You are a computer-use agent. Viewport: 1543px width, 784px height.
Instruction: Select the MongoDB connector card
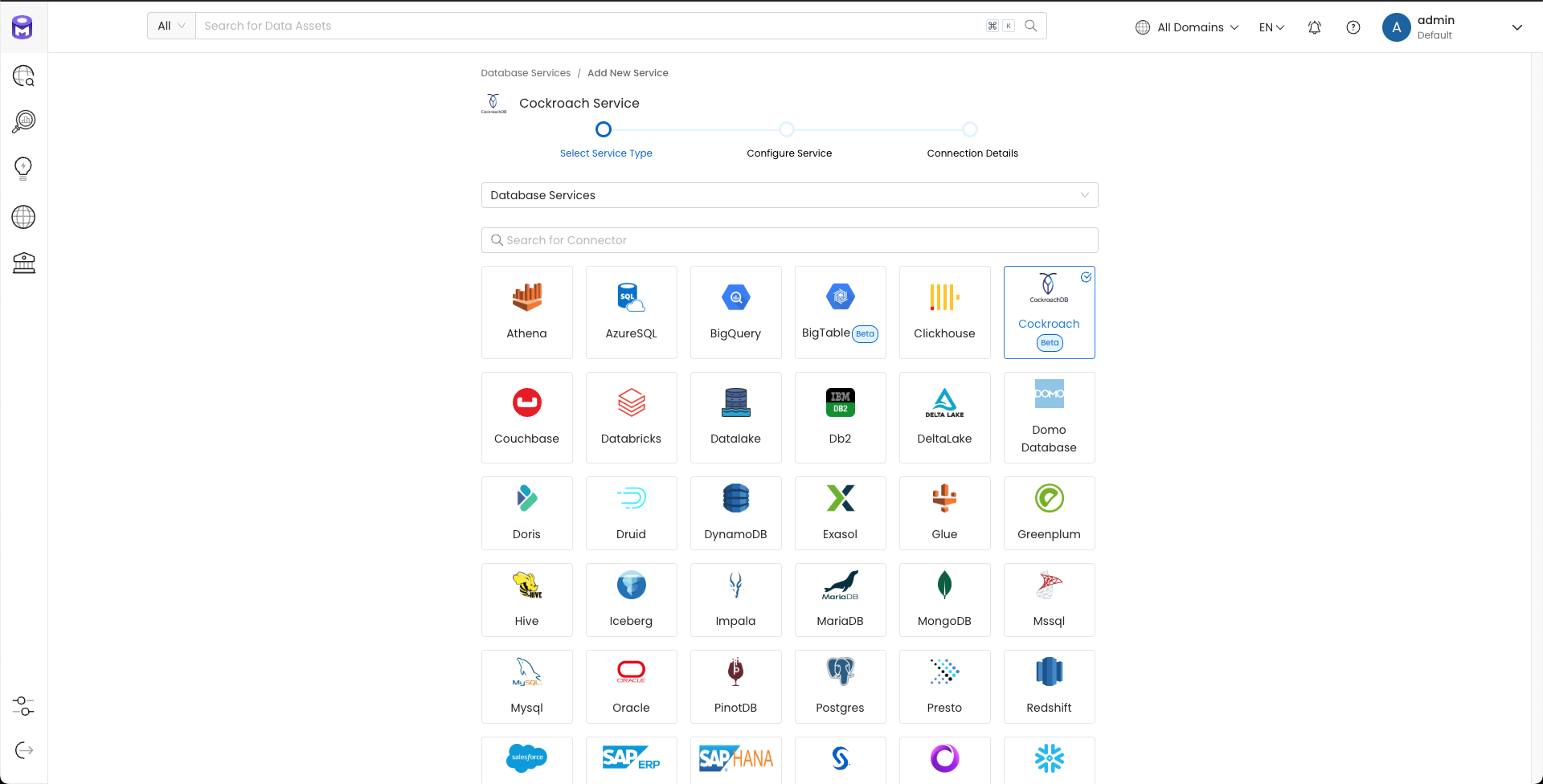(944, 600)
